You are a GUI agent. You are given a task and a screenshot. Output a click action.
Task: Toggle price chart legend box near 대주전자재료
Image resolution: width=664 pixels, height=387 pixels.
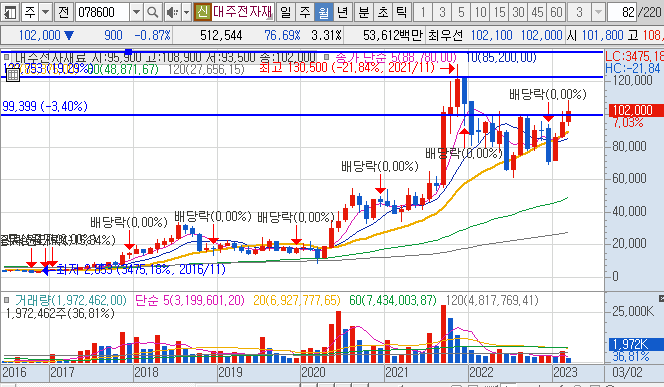click(x=6, y=57)
